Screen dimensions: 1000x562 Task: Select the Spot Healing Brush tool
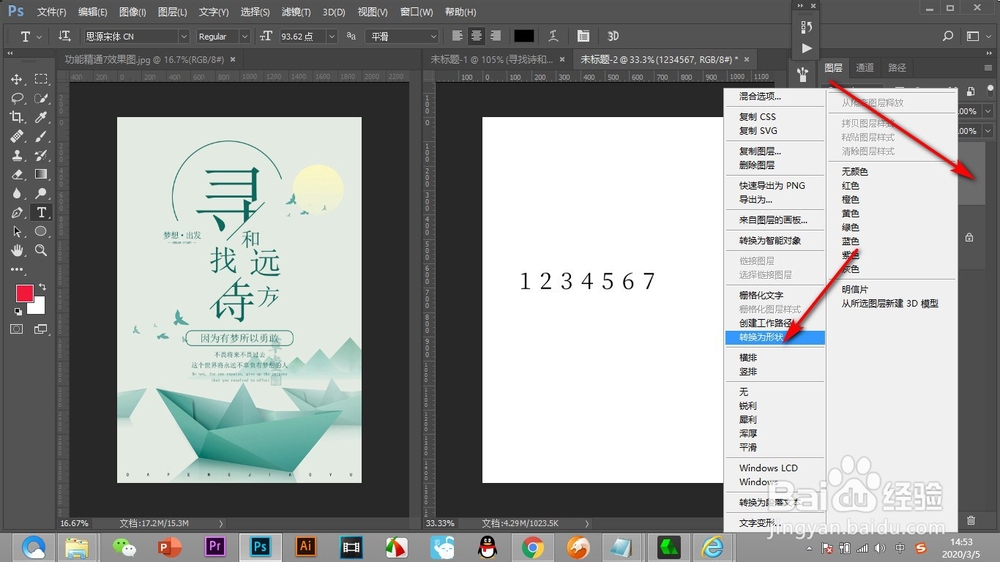[17, 137]
